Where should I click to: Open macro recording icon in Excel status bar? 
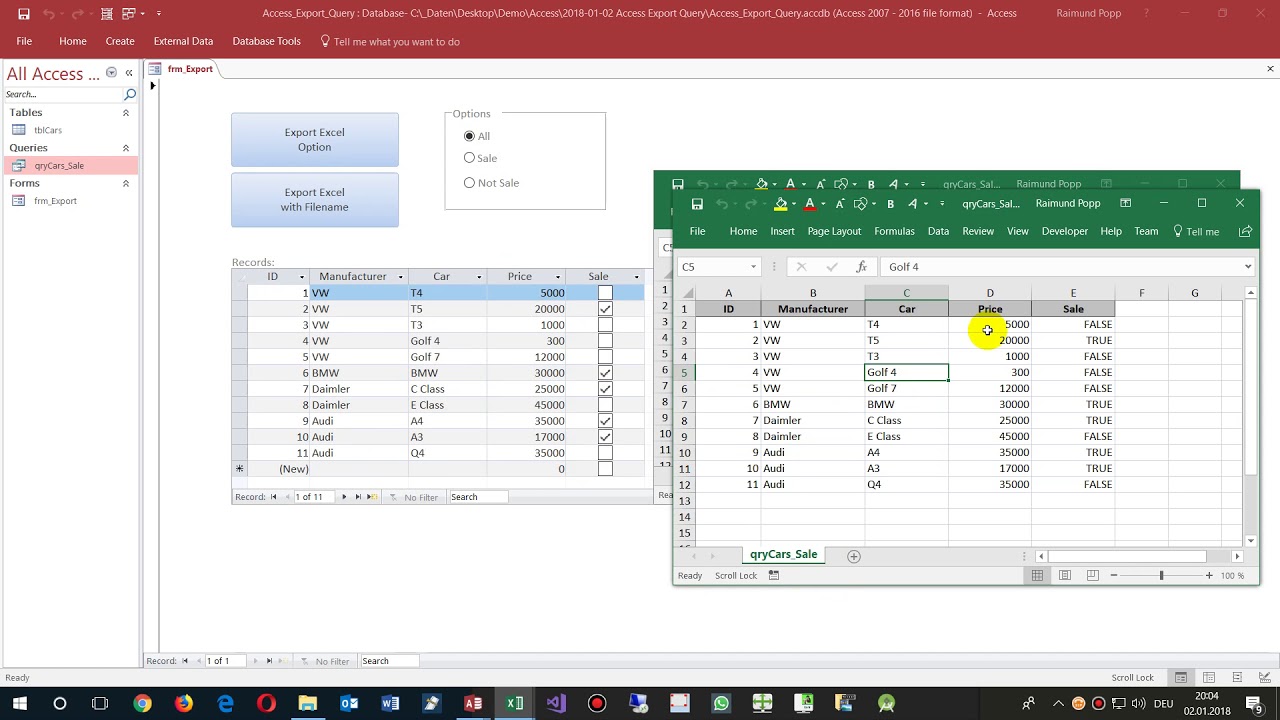(773, 575)
